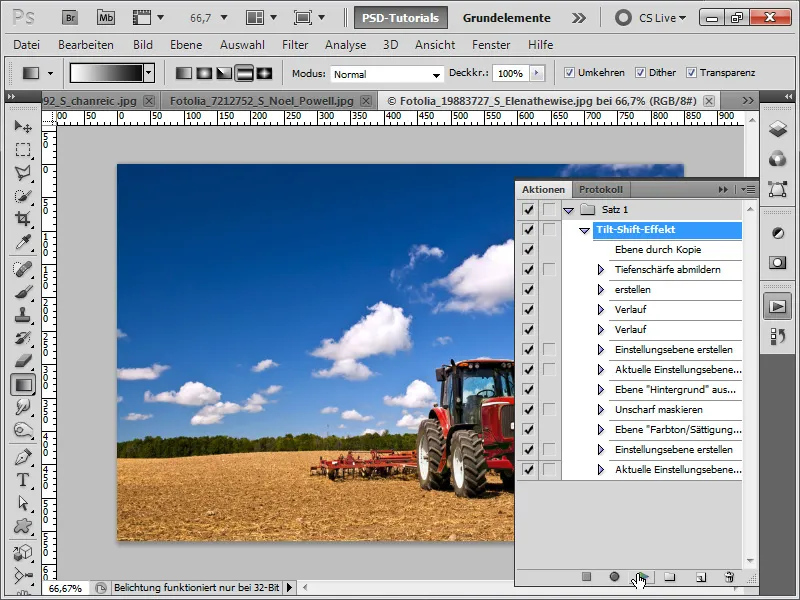Toggle checkmark for Ebene durch Kopie step
The image size is (800, 600).
click(528, 249)
